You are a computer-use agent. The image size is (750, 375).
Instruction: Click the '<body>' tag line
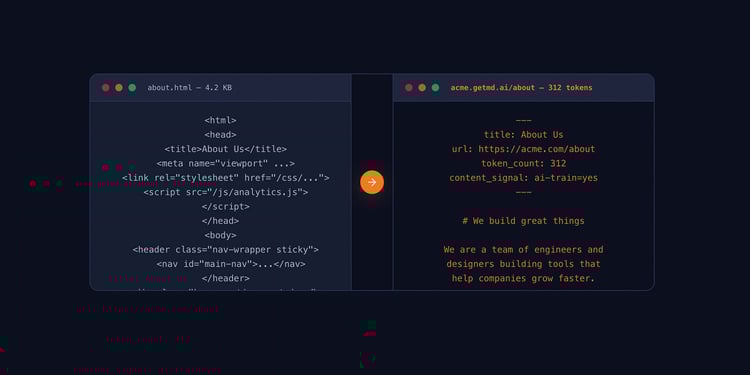(x=221, y=235)
